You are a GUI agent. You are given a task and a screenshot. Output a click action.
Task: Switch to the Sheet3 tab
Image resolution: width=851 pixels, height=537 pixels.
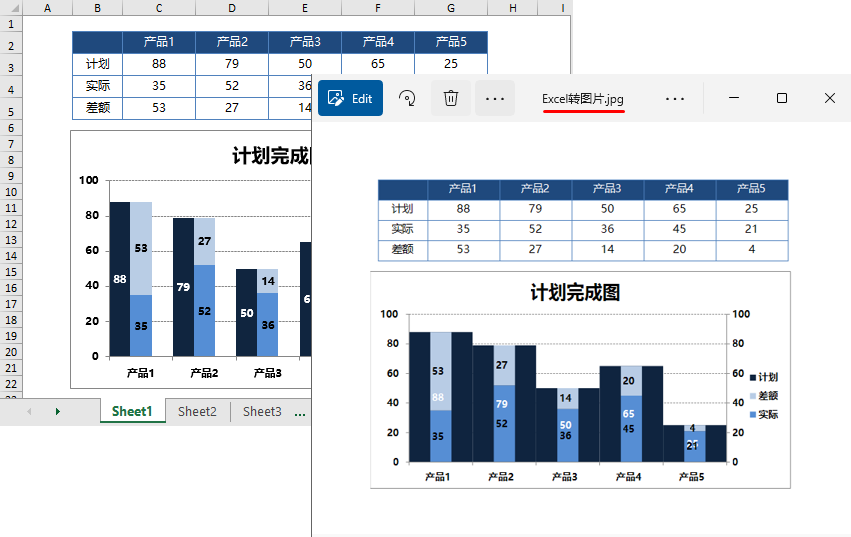(x=262, y=412)
